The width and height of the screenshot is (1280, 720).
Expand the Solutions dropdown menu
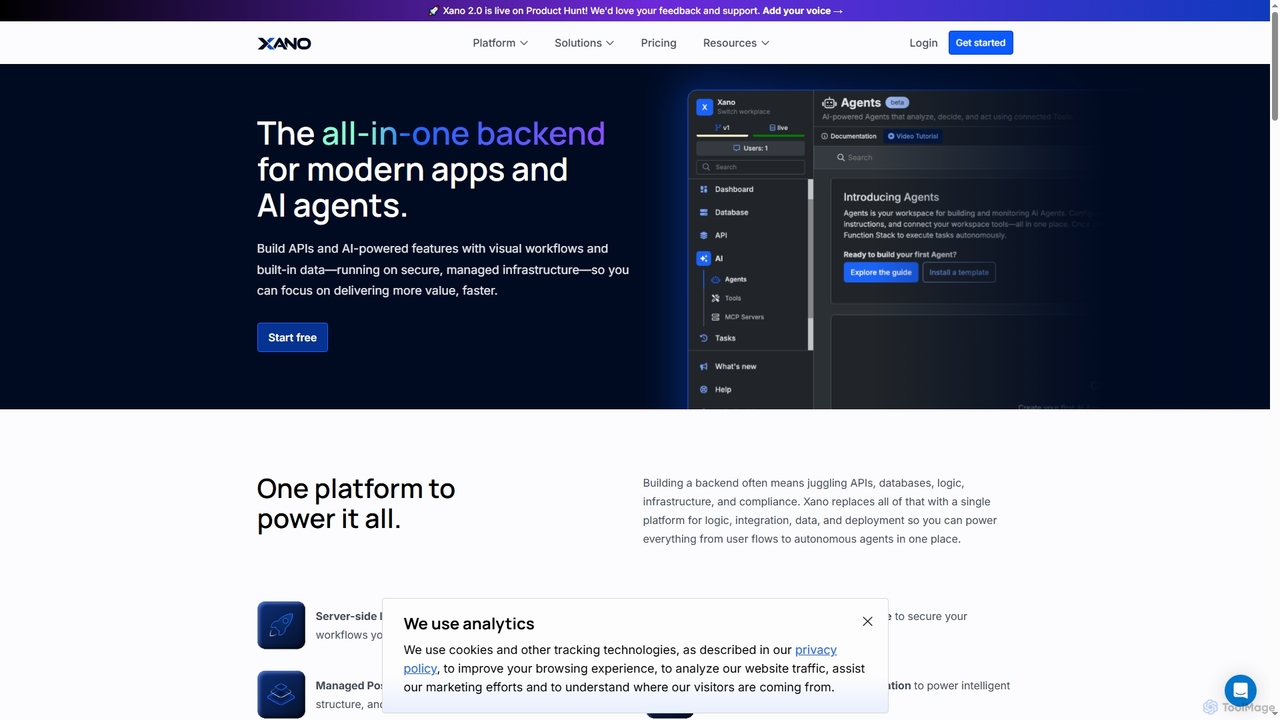point(584,43)
